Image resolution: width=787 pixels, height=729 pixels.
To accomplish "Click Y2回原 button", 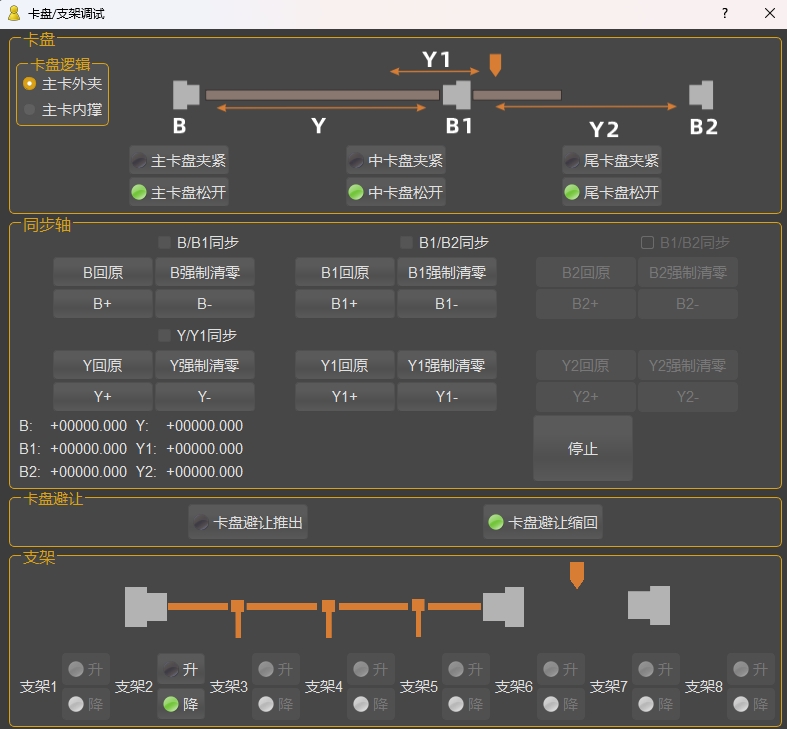I will (586, 365).
